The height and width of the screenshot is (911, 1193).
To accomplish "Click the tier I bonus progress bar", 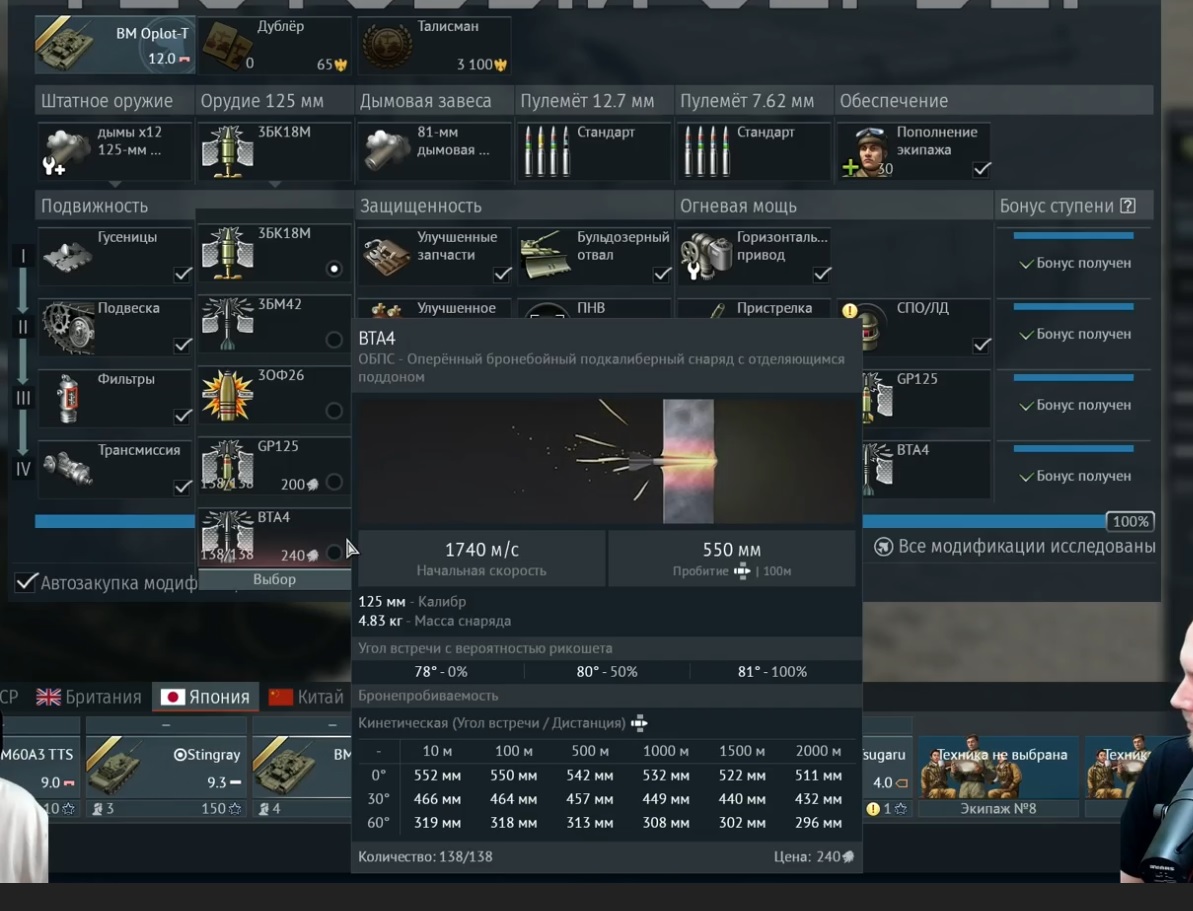I will click(1074, 235).
